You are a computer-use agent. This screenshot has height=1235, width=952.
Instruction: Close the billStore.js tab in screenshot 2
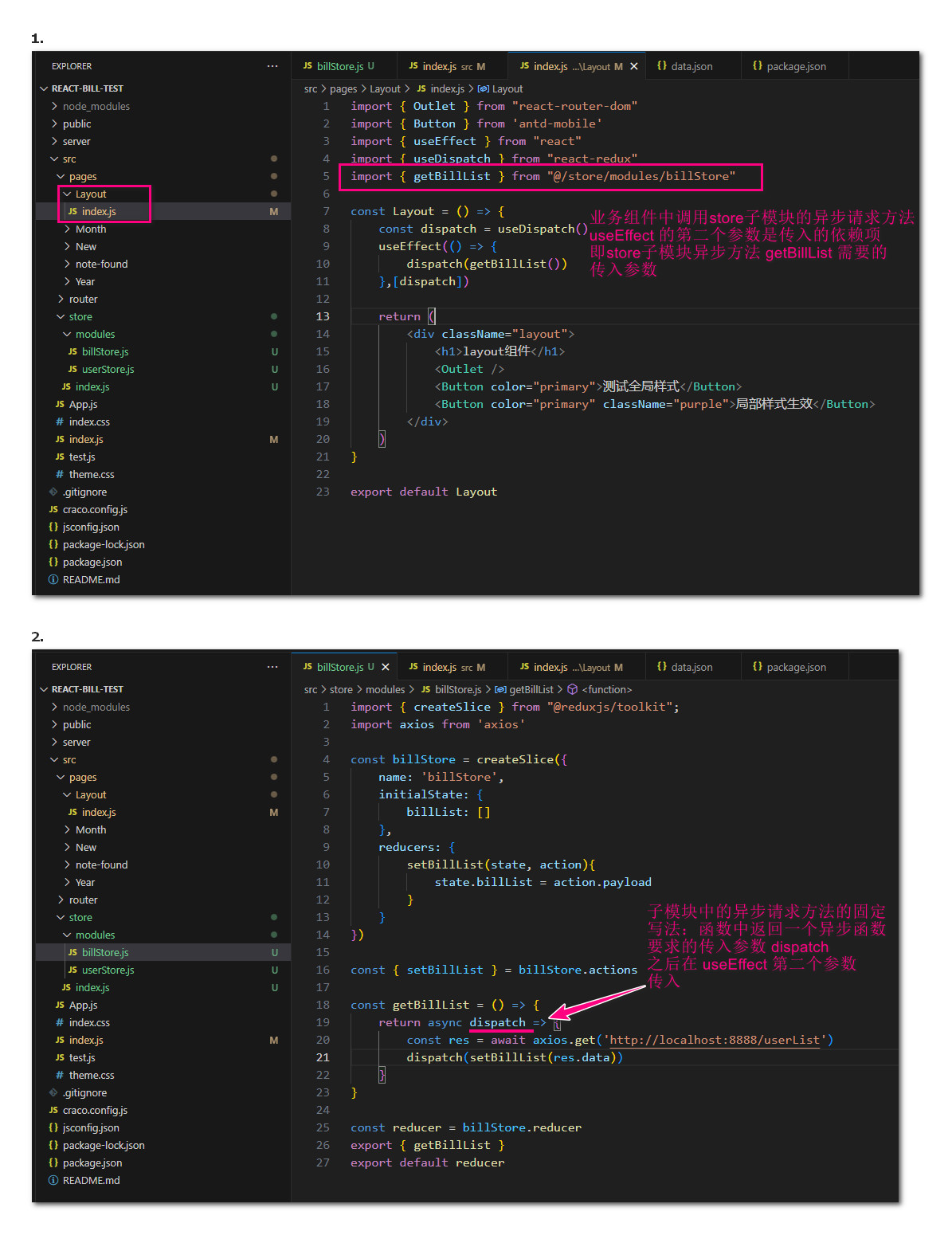pyautogui.click(x=386, y=667)
